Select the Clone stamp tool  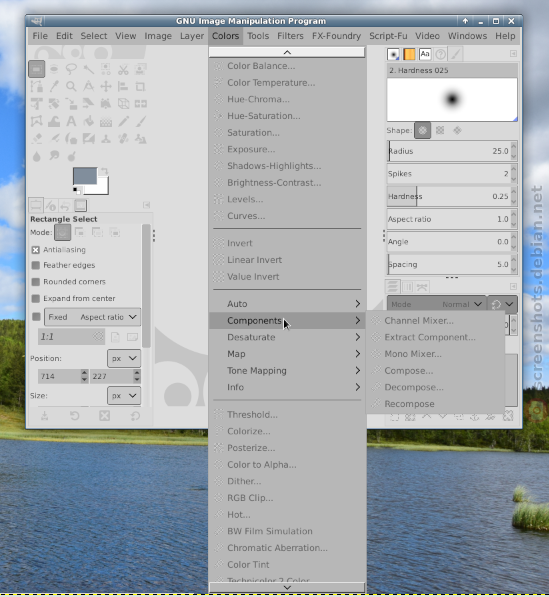click(x=106, y=139)
